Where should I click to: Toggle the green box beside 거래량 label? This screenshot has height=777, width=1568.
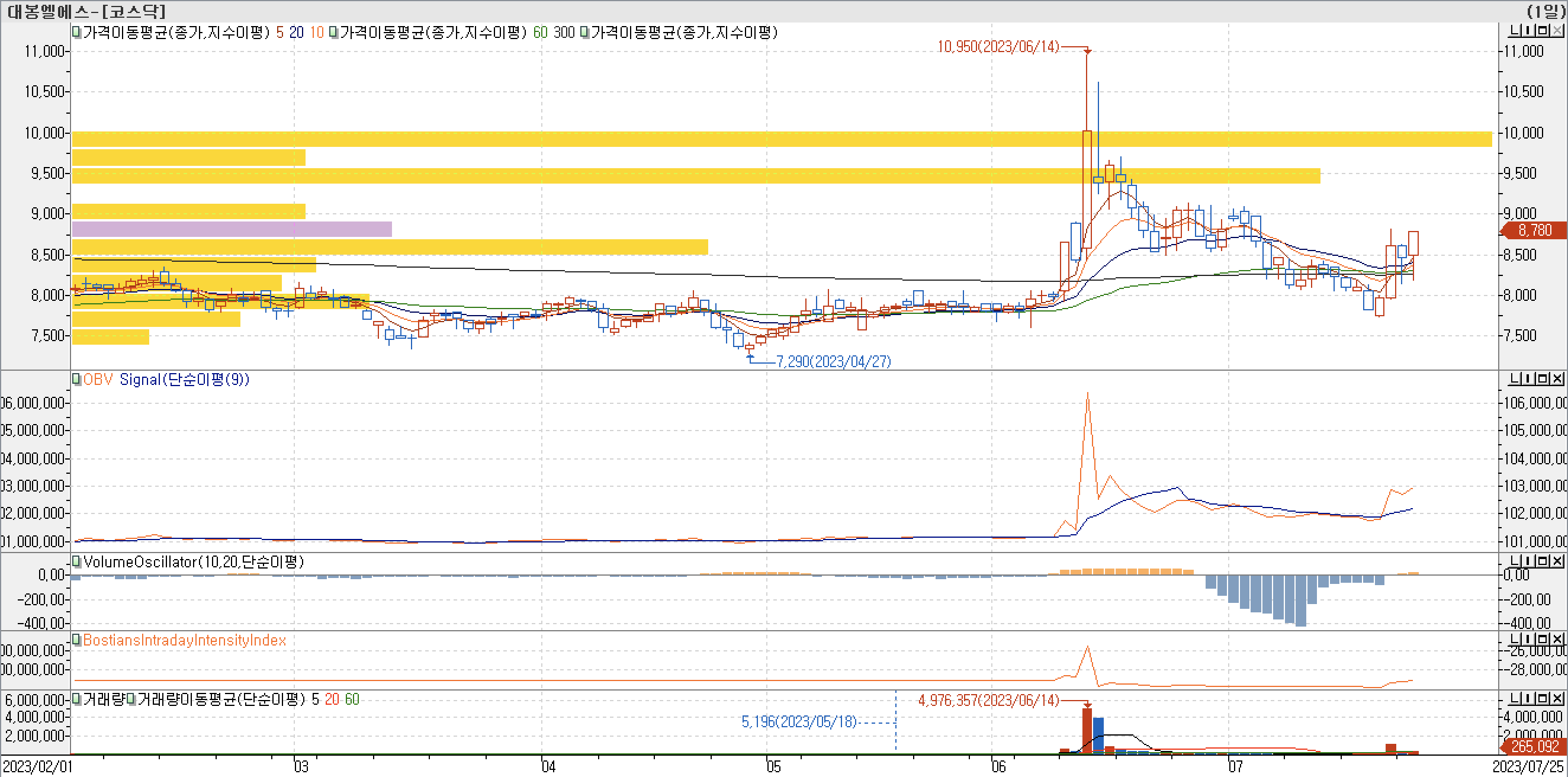point(76,698)
